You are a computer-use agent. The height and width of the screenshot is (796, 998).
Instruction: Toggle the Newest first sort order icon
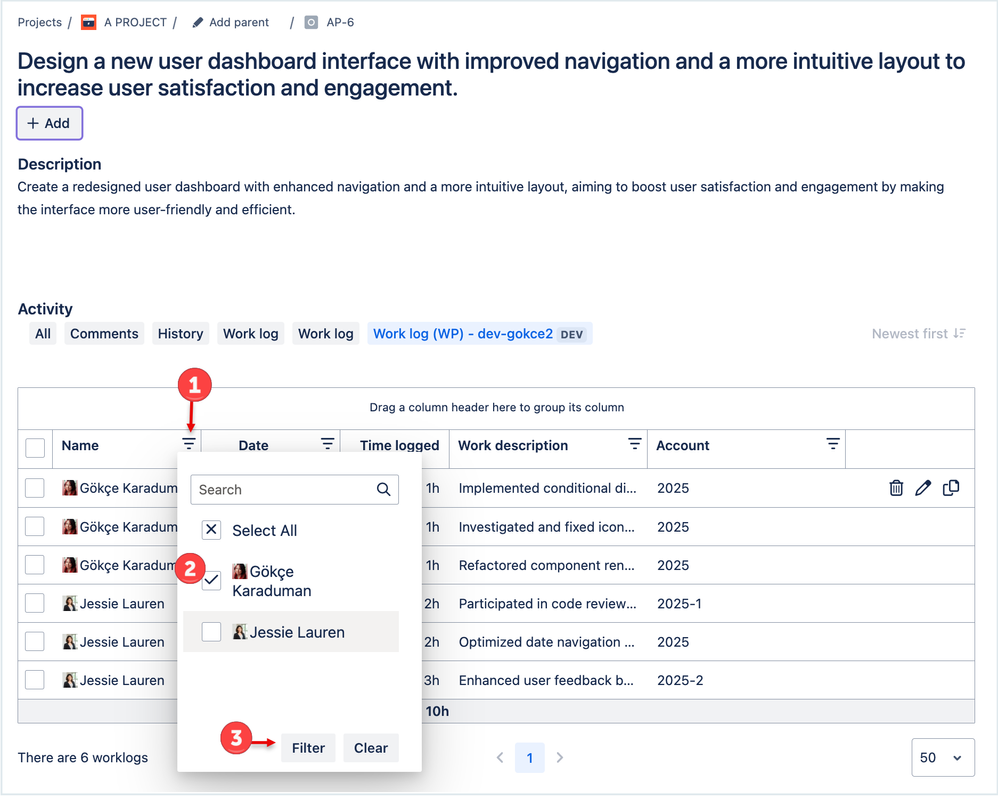[959, 333]
